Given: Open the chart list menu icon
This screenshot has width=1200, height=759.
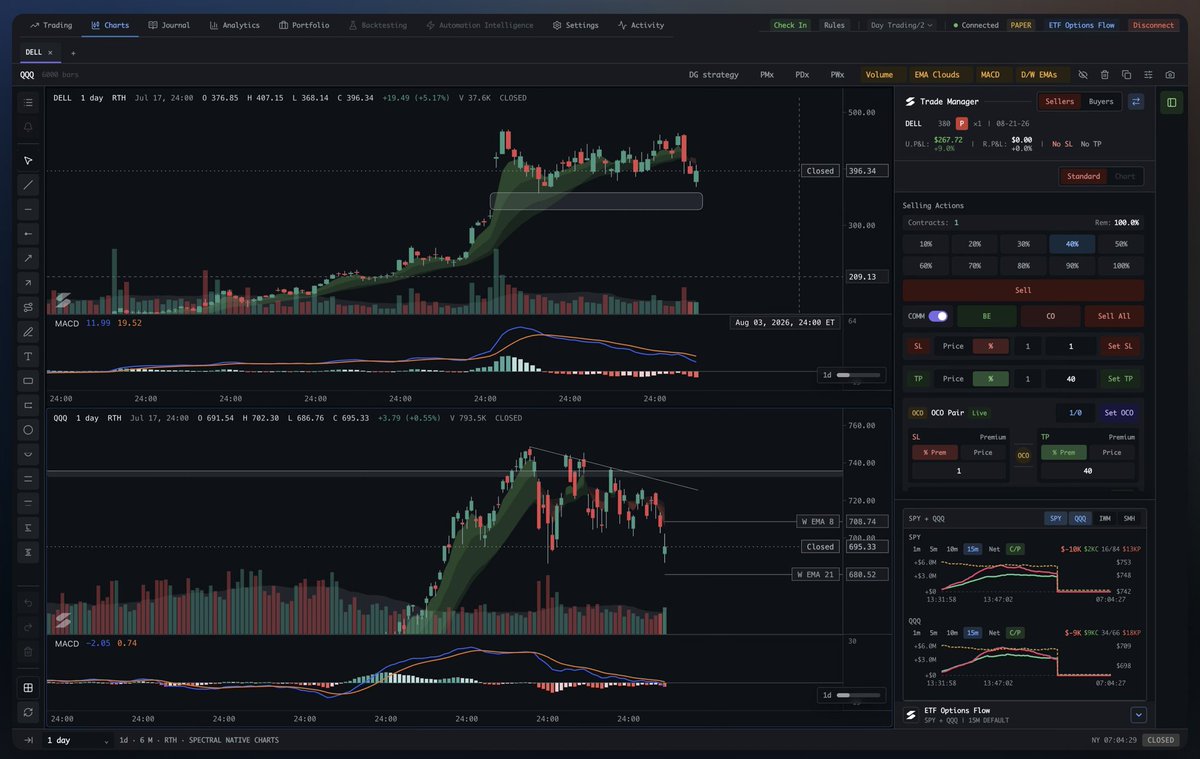Looking at the screenshot, I should coord(28,103).
